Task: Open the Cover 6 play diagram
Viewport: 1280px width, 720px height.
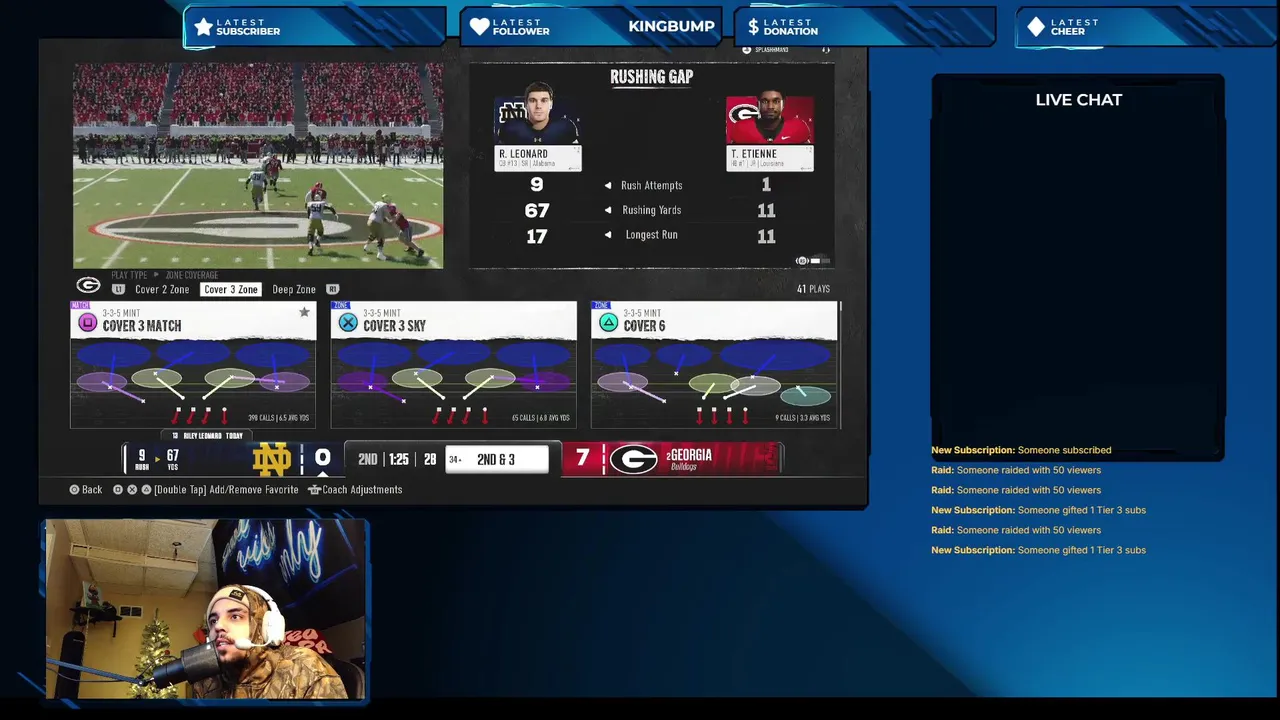Action: [714, 383]
